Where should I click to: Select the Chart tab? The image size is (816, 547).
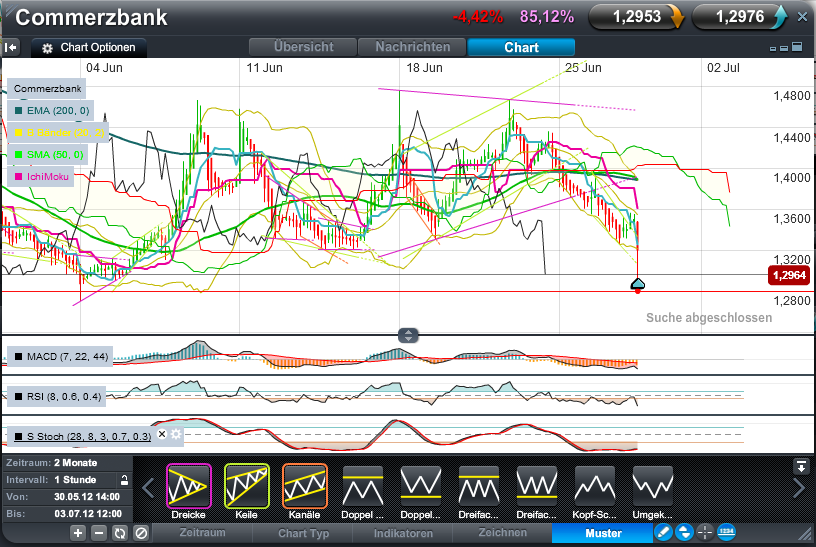(x=521, y=47)
